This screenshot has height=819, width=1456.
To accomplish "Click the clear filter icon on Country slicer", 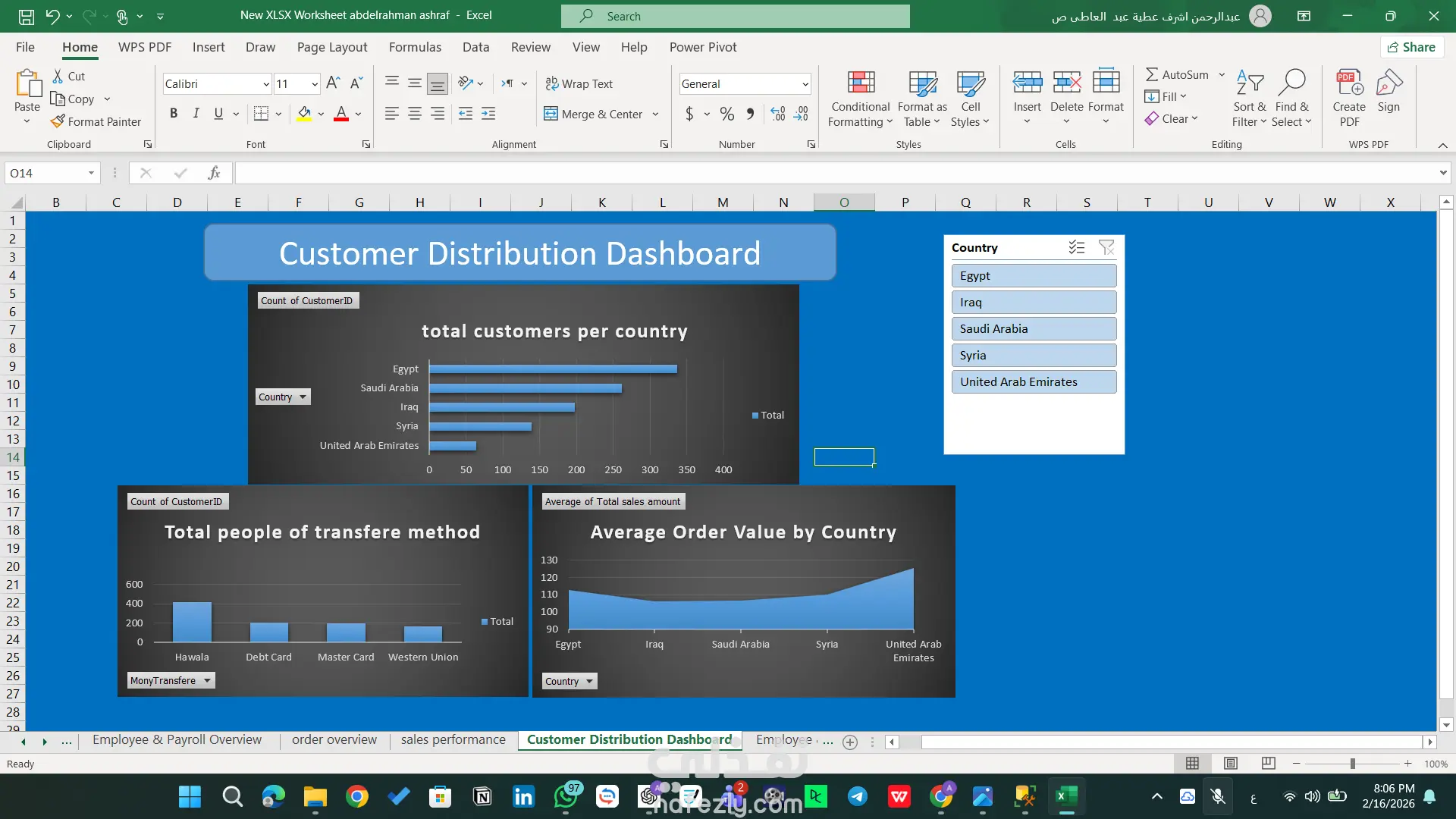I will pos(1106,247).
